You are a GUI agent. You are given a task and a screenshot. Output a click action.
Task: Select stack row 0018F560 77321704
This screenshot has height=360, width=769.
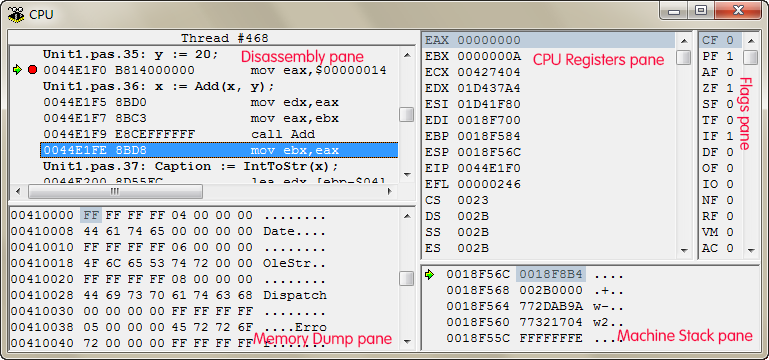pyautogui.click(x=535, y=322)
